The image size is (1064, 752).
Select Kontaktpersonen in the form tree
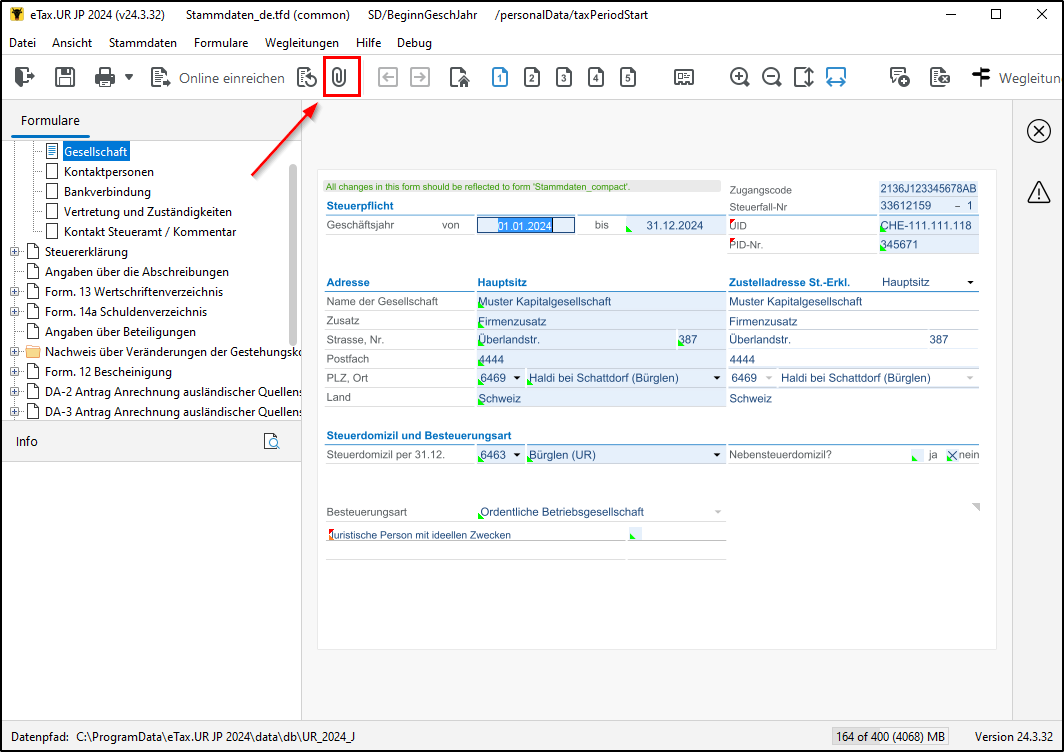coord(109,172)
